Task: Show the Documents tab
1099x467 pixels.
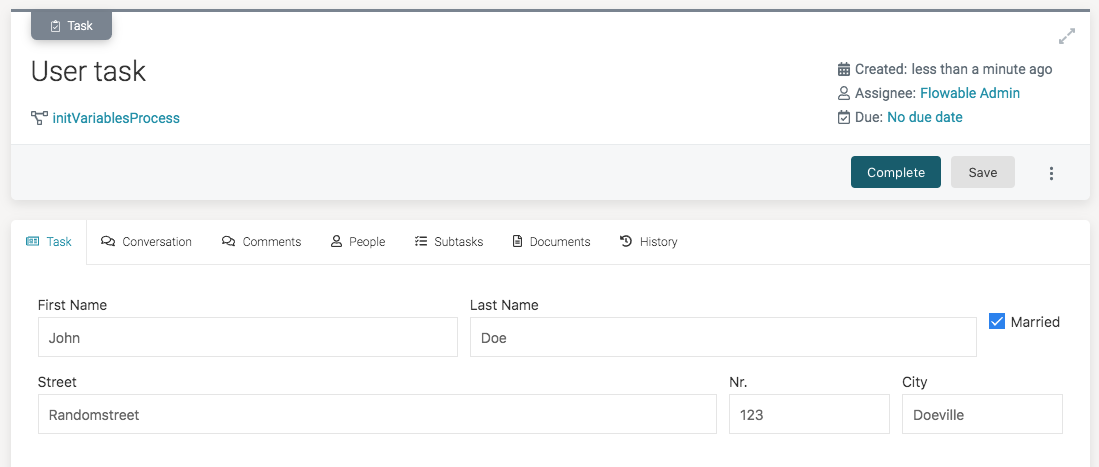Action: point(552,242)
